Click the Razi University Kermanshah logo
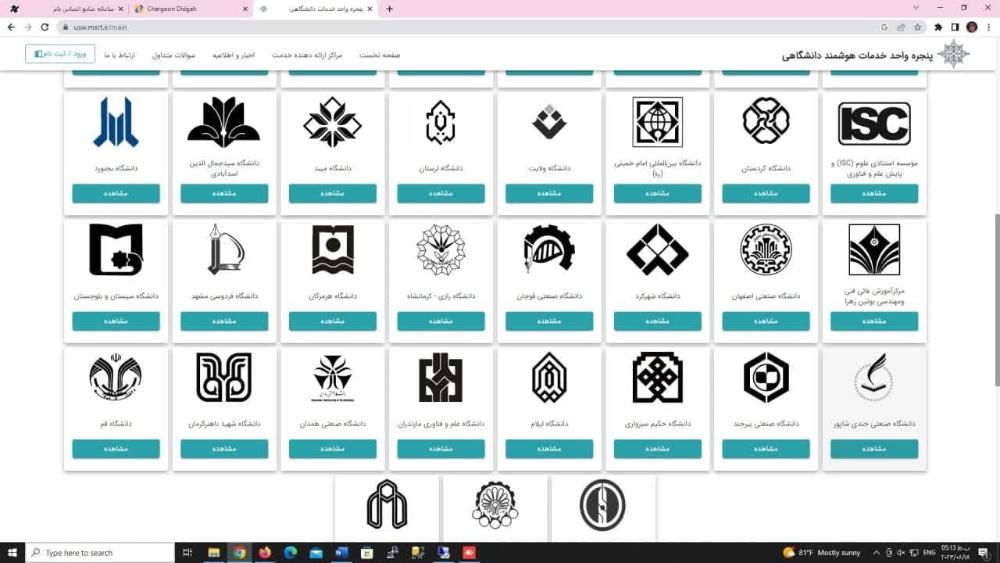The height and width of the screenshot is (563, 1000). tap(441, 249)
